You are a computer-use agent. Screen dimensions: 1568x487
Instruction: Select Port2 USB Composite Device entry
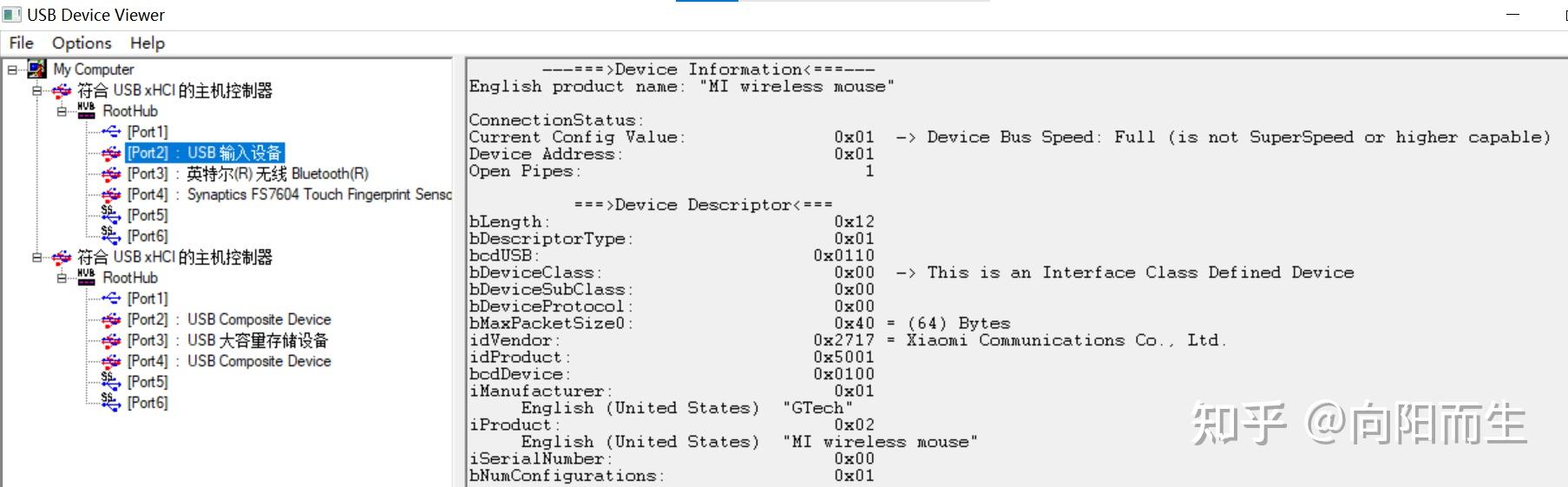click(229, 319)
